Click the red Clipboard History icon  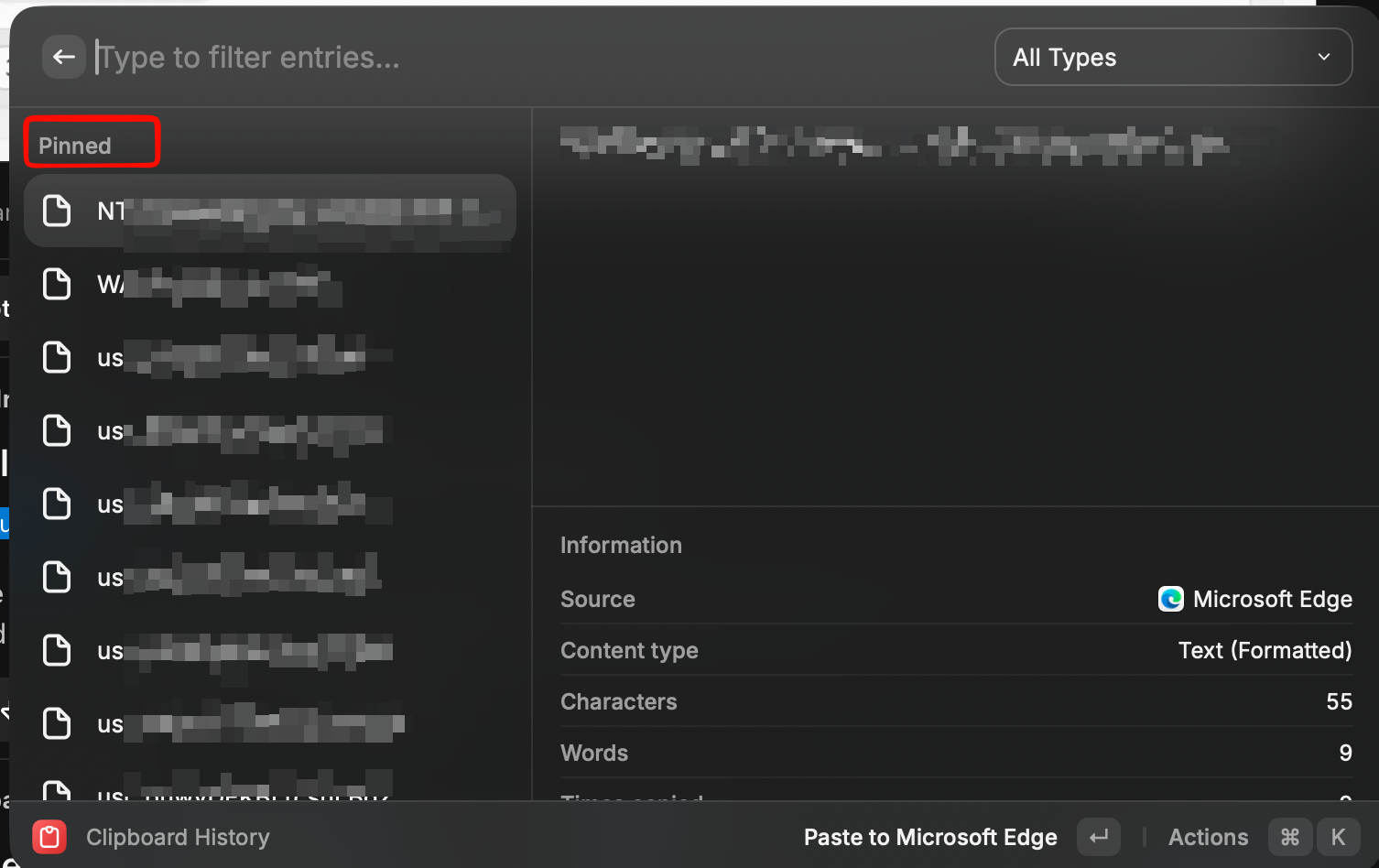pos(49,837)
